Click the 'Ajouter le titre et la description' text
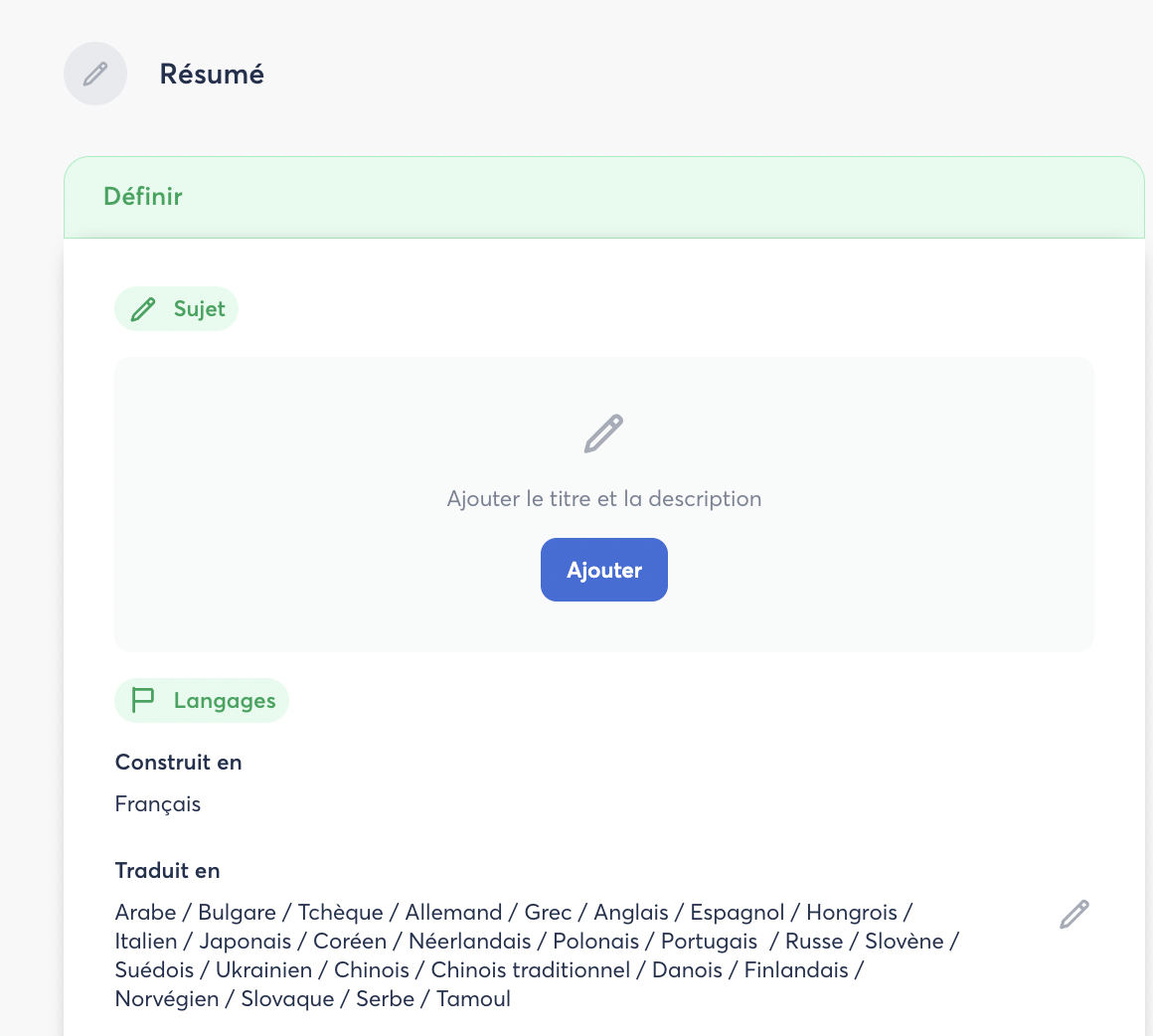This screenshot has width=1153, height=1036. click(603, 499)
